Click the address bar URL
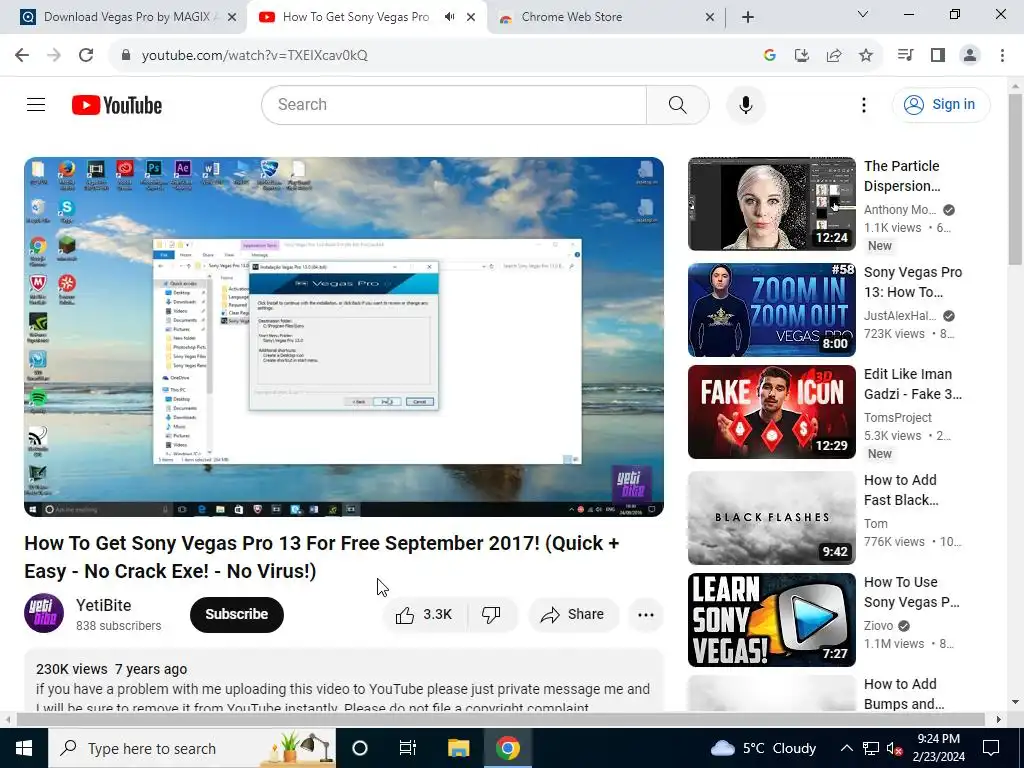This screenshot has height=768, width=1024. click(255, 56)
